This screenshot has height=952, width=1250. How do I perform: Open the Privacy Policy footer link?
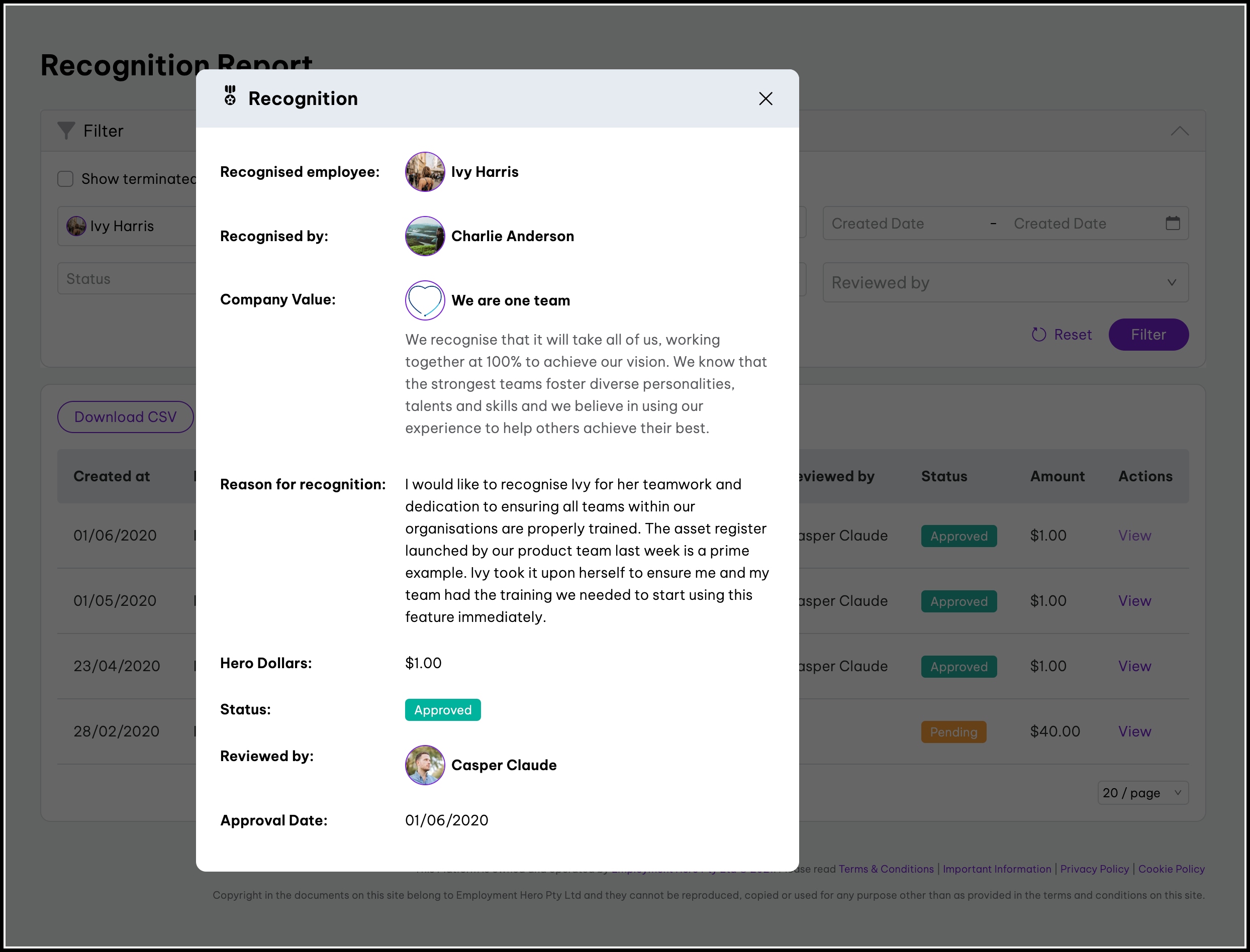pos(1094,869)
